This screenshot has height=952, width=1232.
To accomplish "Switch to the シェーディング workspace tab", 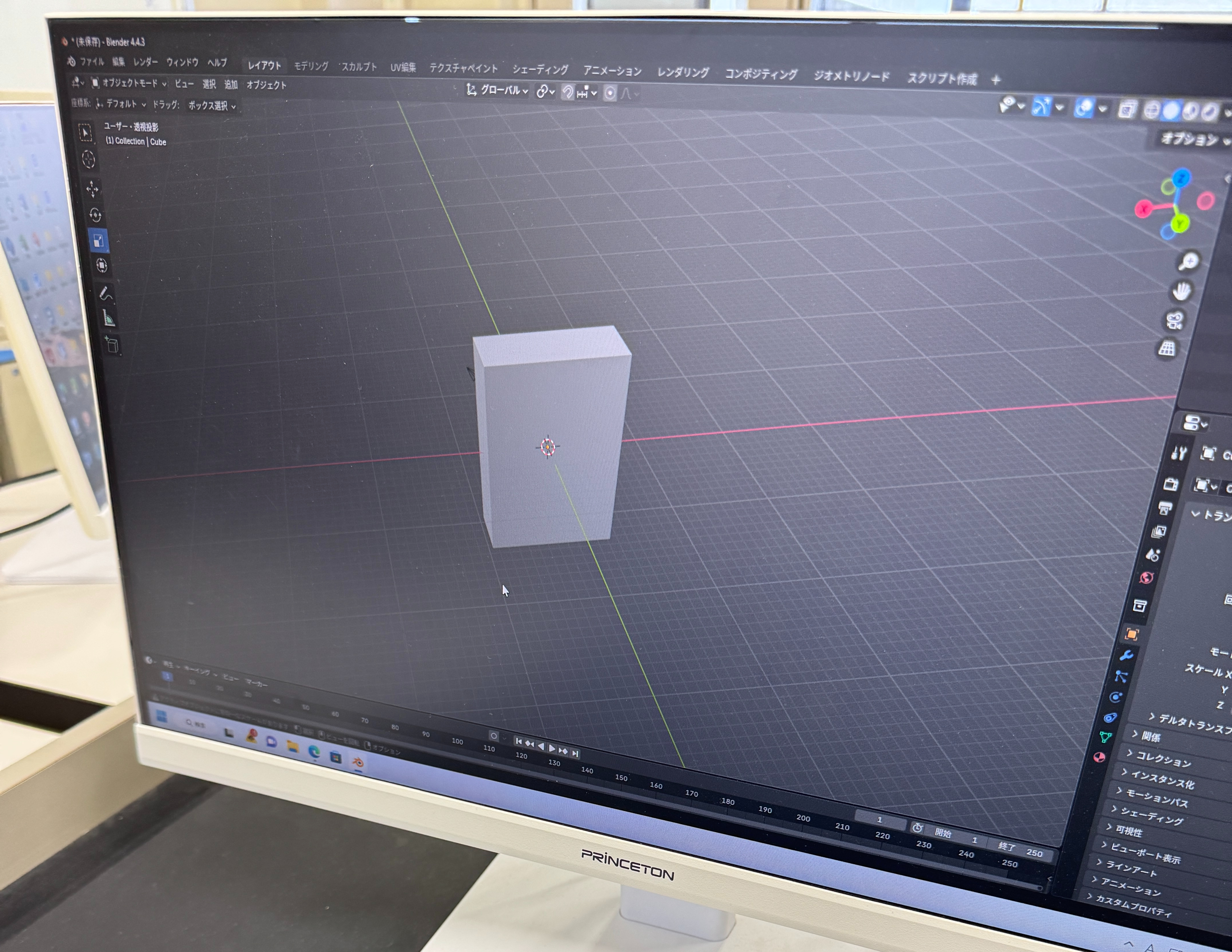I will pos(540,69).
